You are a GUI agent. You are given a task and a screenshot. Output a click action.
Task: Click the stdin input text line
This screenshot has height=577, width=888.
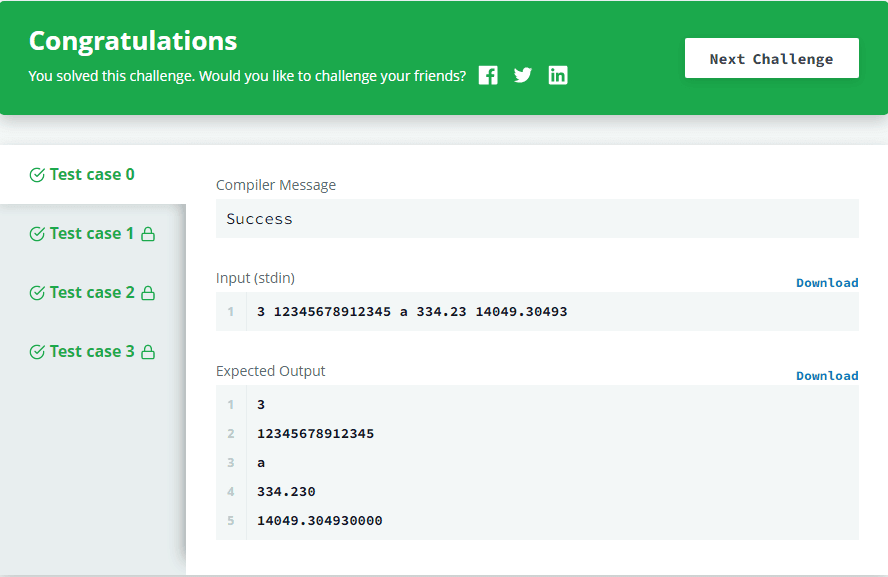[x=412, y=312]
